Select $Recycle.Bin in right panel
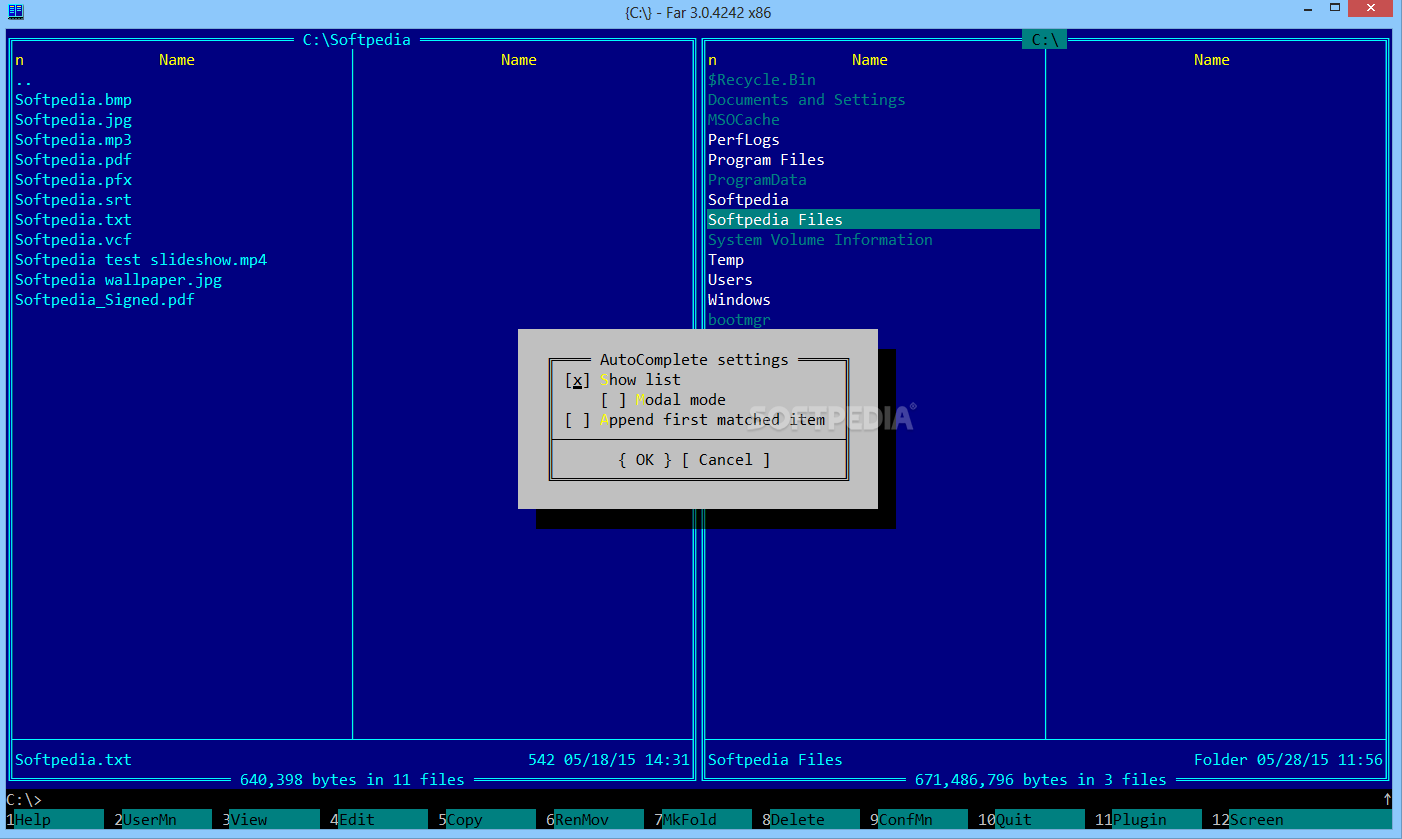 point(762,80)
